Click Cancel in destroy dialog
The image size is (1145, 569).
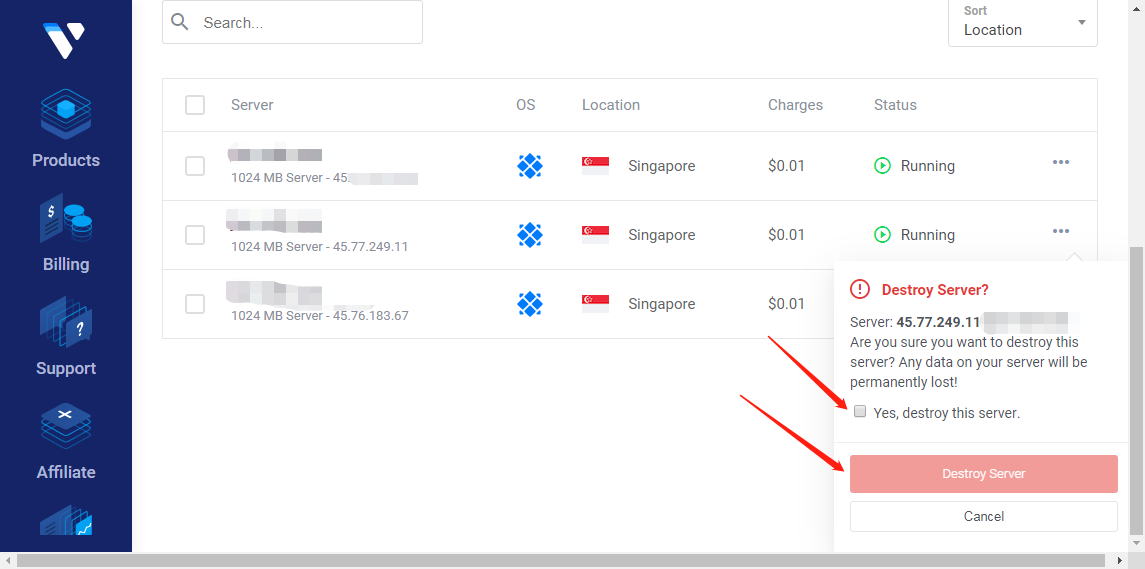pyautogui.click(x=983, y=517)
